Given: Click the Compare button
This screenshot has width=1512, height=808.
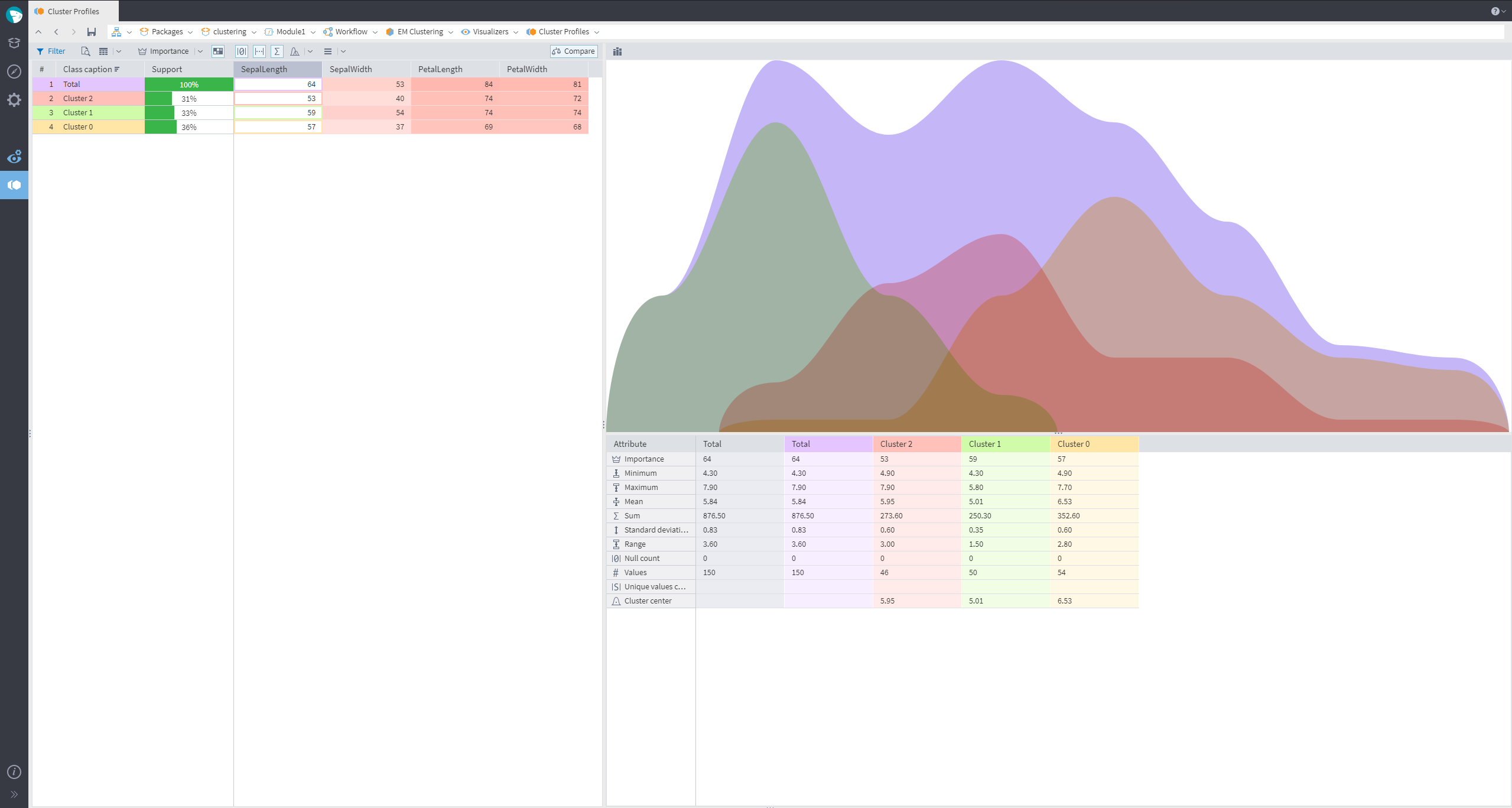Looking at the screenshot, I should tap(573, 51).
